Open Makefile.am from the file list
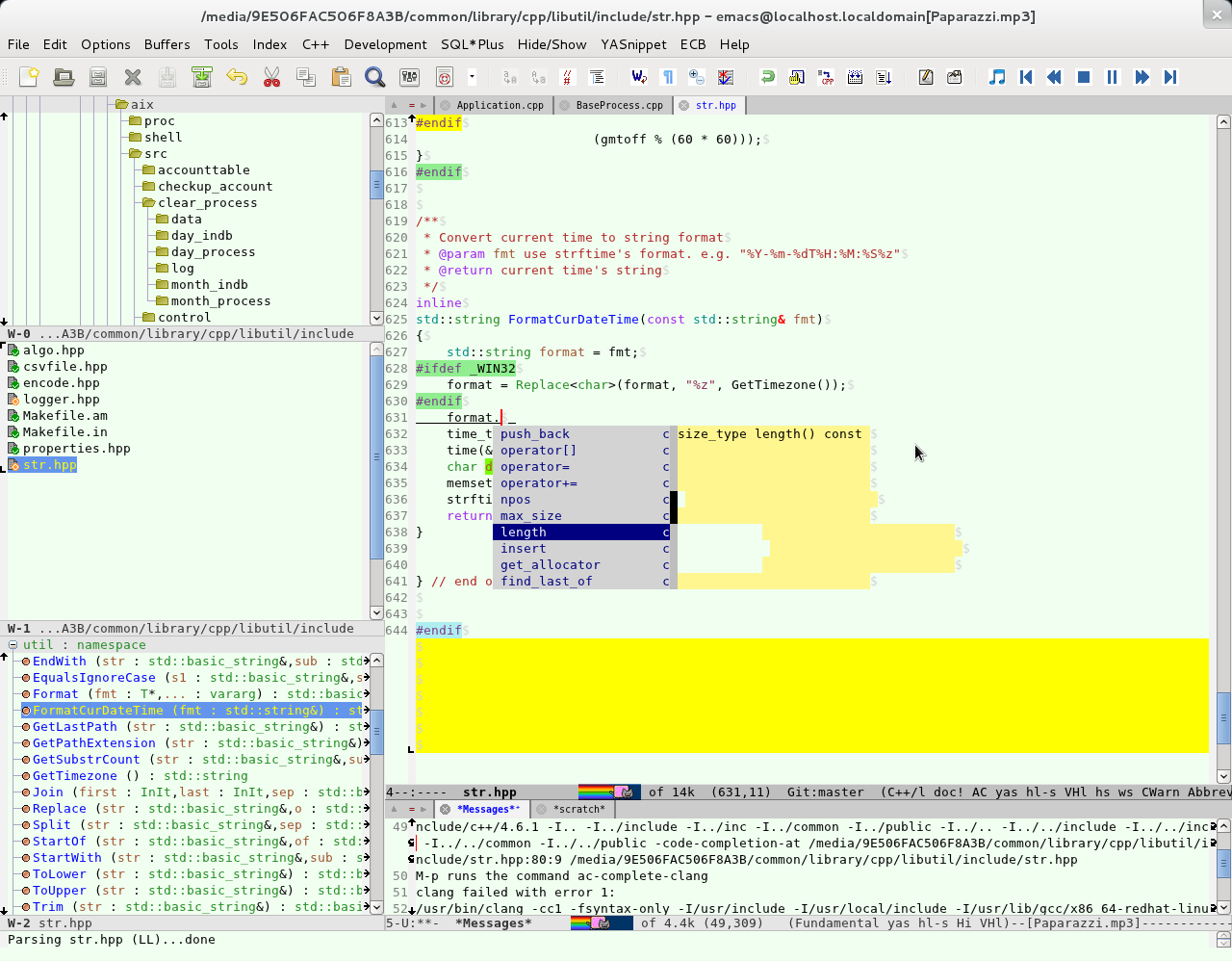The width and height of the screenshot is (1232, 961). pyautogui.click(x=65, y=415)
